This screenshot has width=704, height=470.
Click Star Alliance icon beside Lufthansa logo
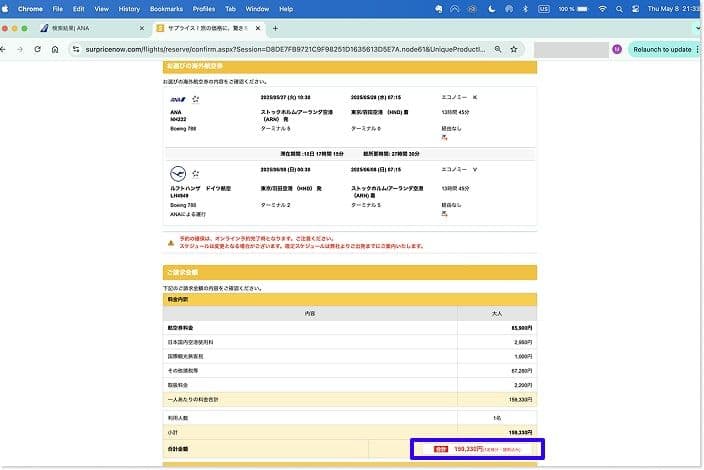pos(196,173)
